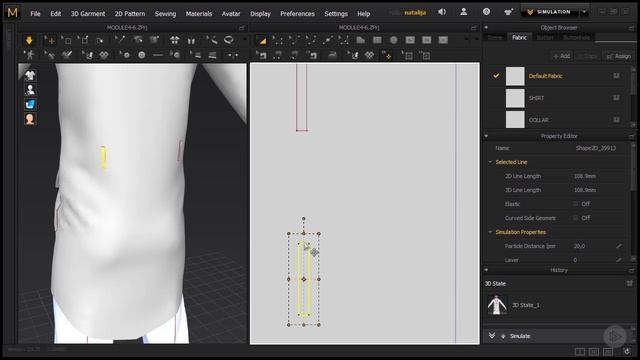Select the Ellipse pattern tool

tap(393, 40)
